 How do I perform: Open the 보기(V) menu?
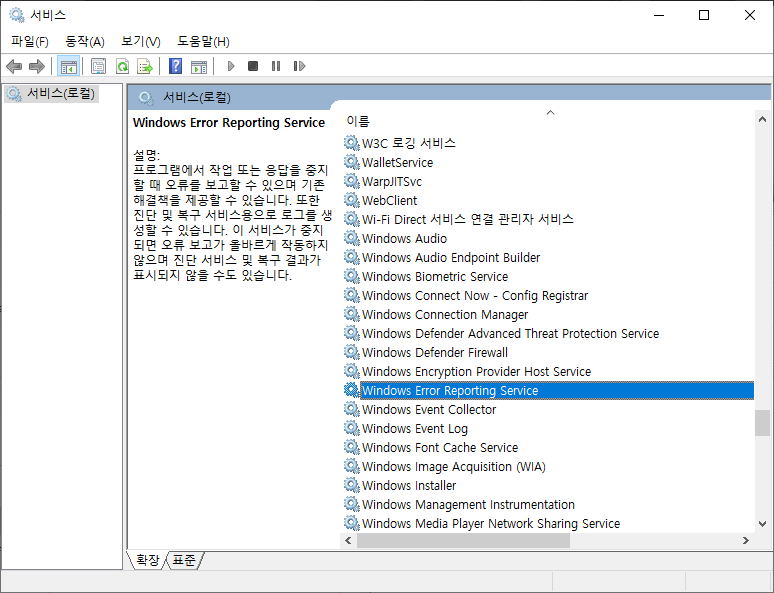(141, 41)
